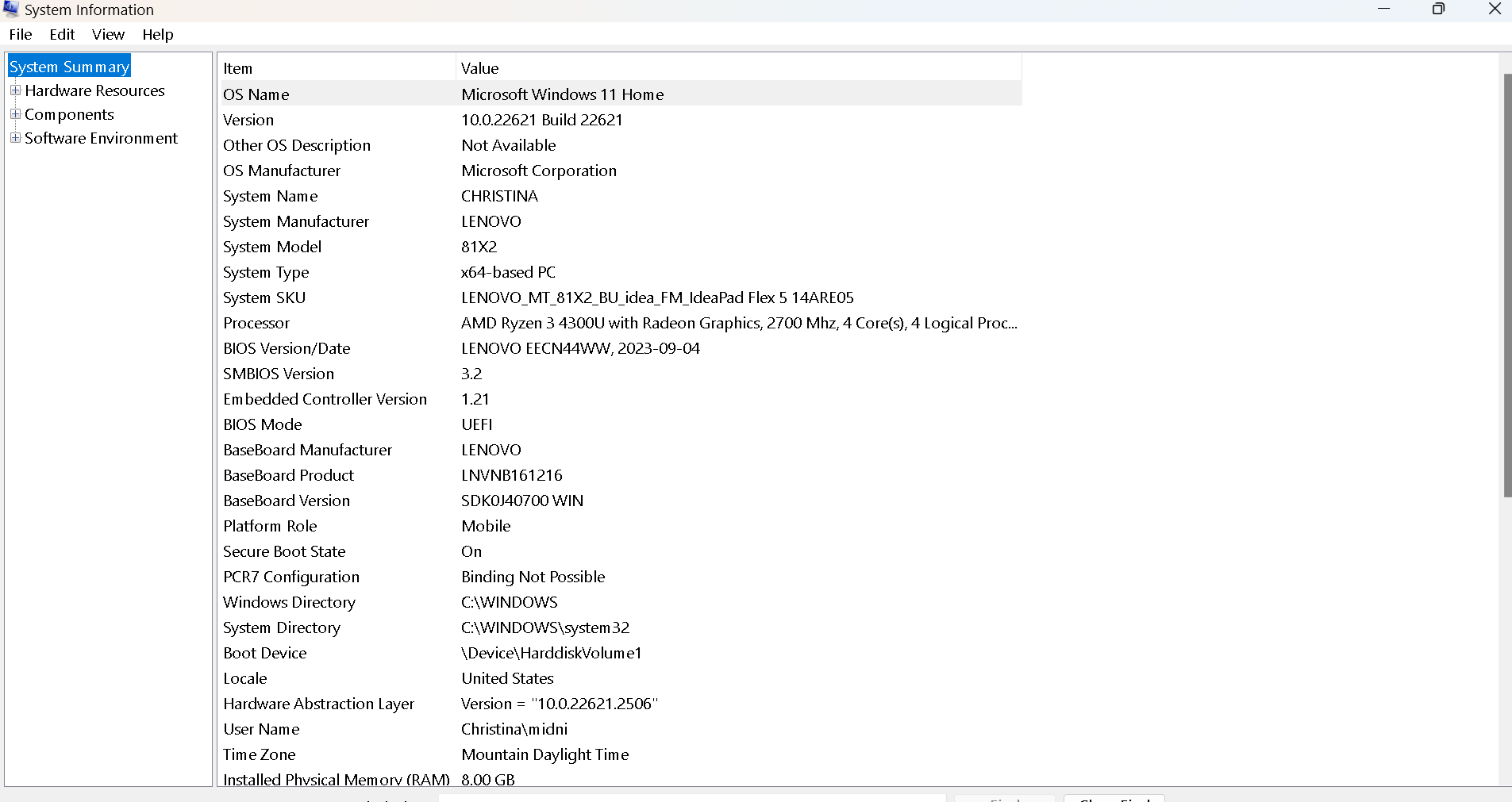Select the System Name row
Screen dimensions: 1512x802
(x=620, y=196)
